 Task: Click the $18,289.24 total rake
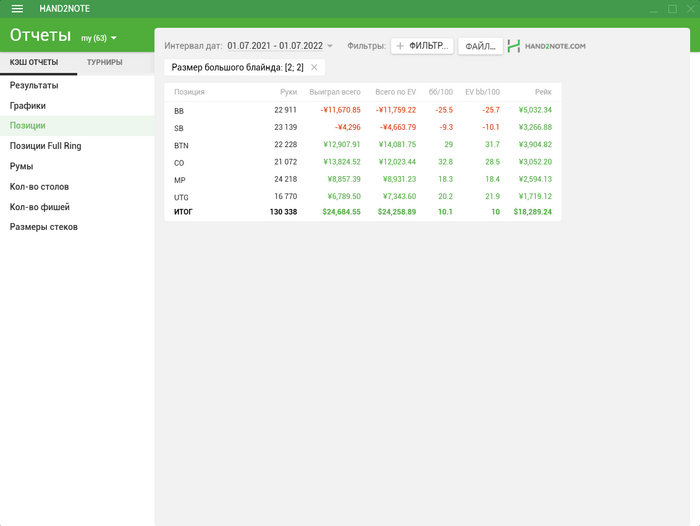coord(533,212)
